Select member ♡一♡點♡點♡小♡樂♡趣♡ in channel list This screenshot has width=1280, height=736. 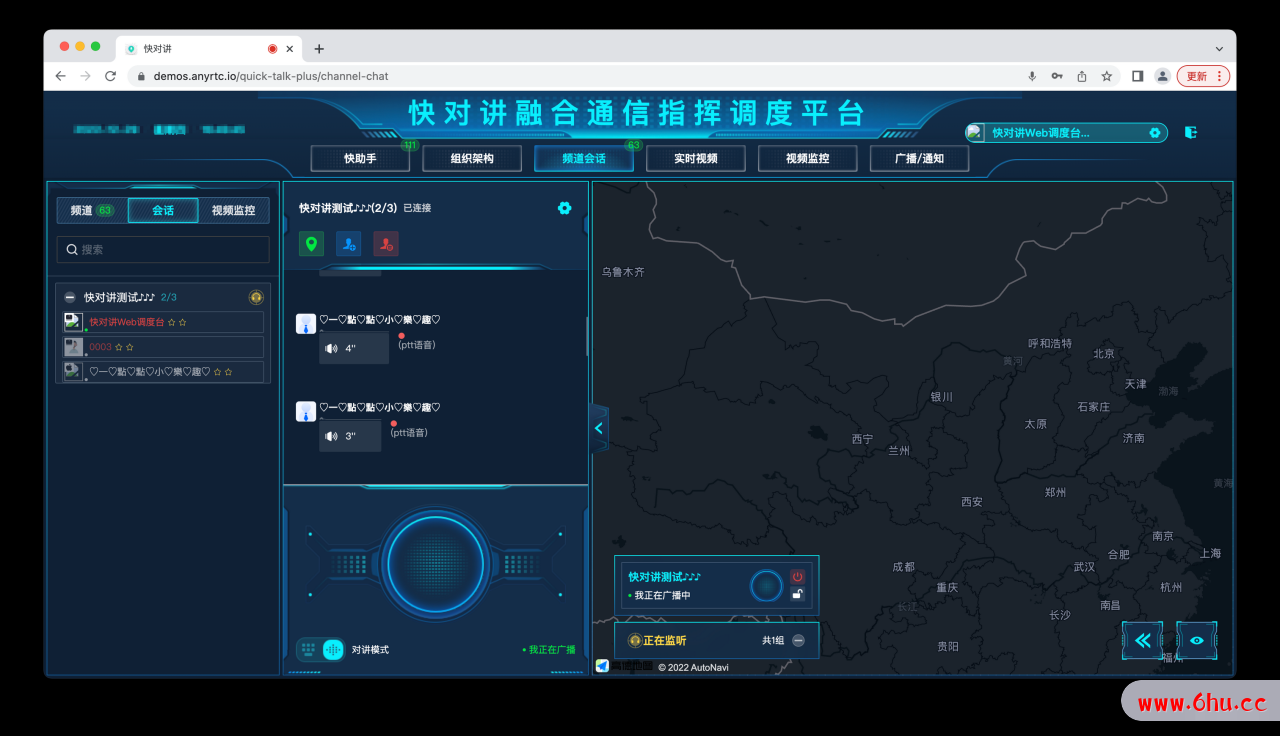(163, 372)
